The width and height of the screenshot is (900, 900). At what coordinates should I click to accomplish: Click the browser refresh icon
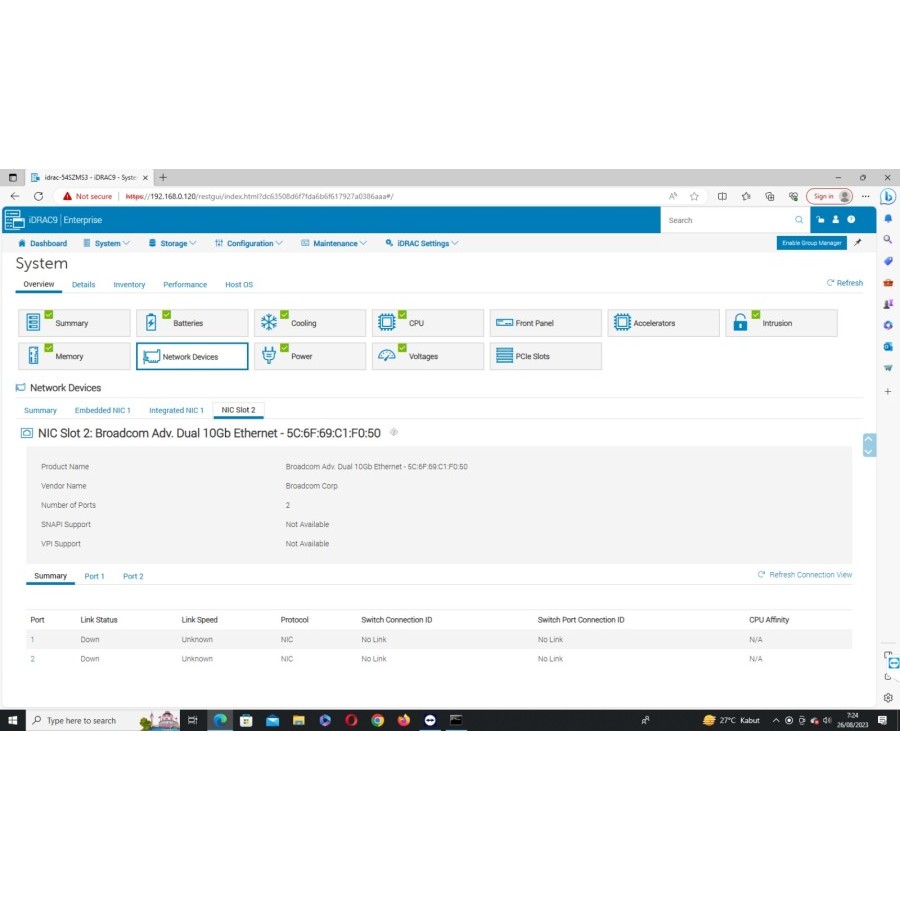[38, 196]
